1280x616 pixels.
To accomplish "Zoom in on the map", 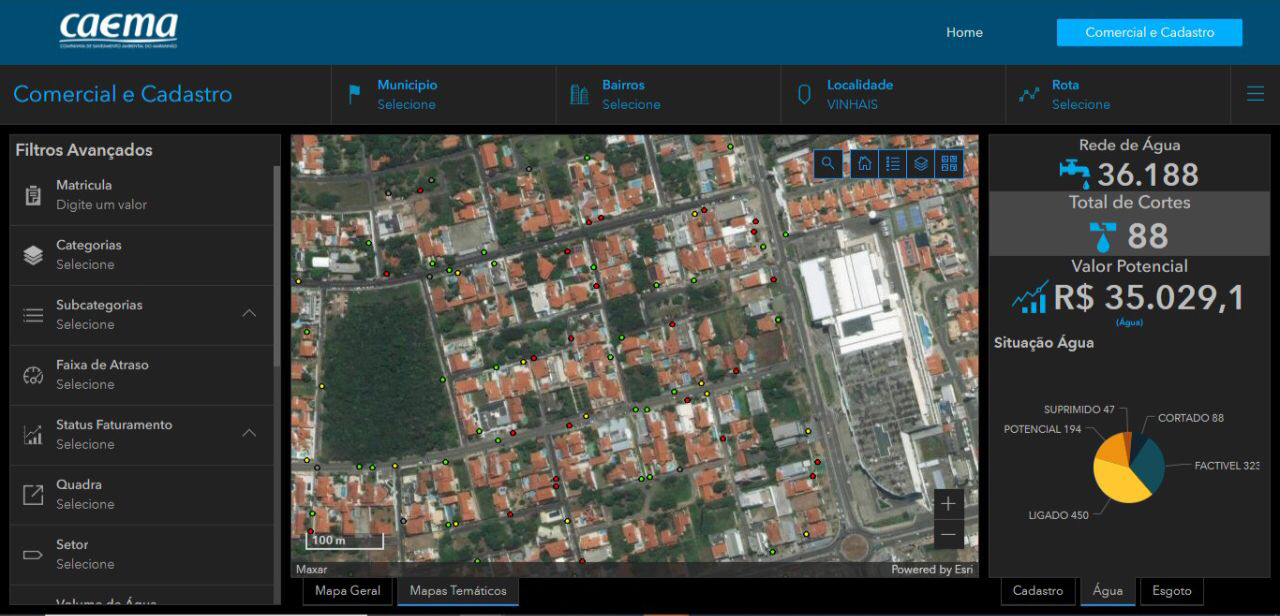I will [x=948, y=504].
